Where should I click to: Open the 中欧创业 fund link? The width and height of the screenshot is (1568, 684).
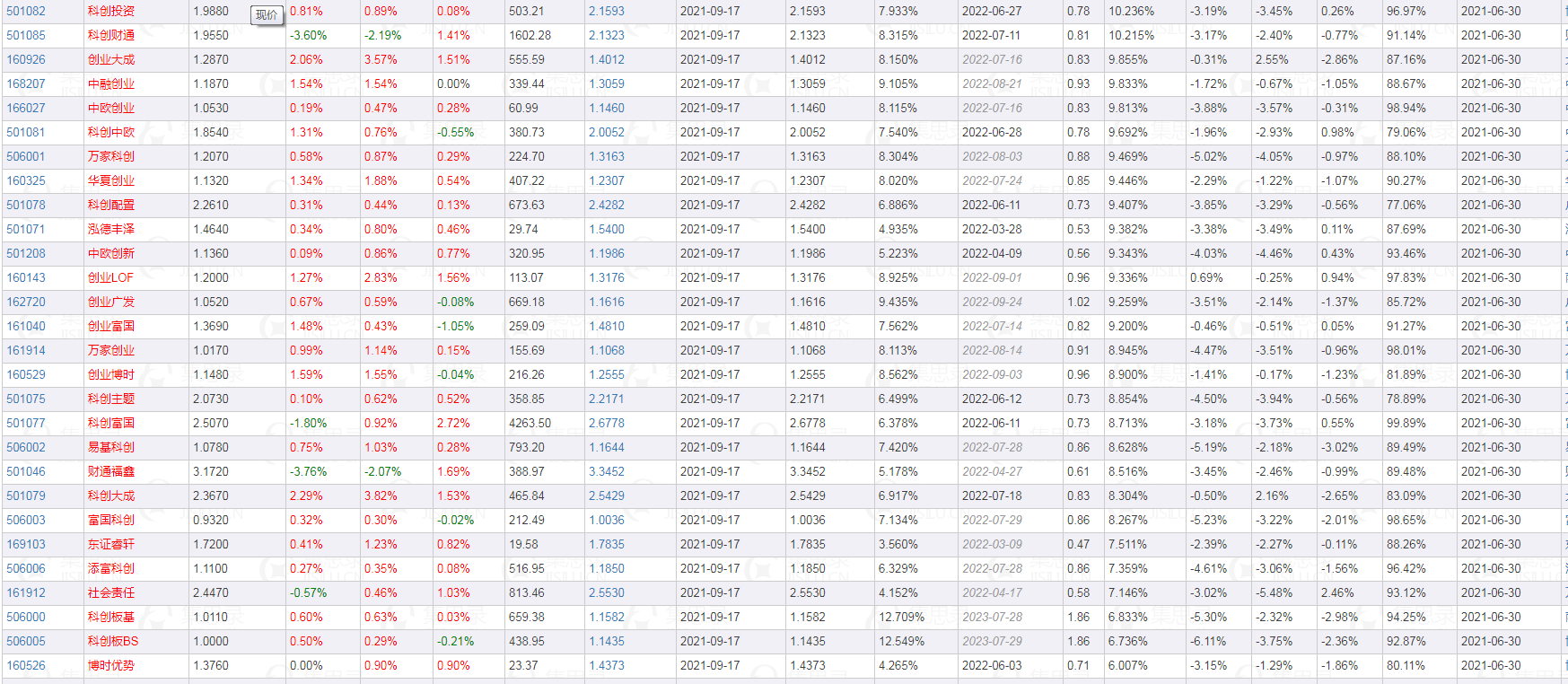(x=111, y=108)
